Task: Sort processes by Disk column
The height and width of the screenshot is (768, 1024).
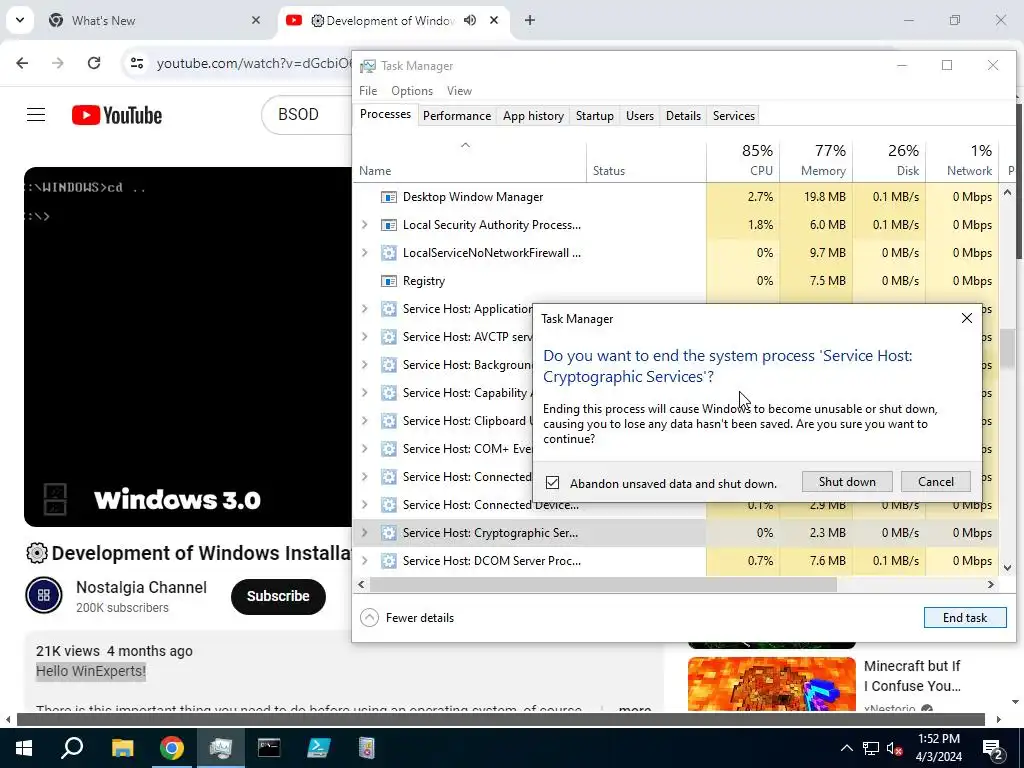Action: point(889,160)
